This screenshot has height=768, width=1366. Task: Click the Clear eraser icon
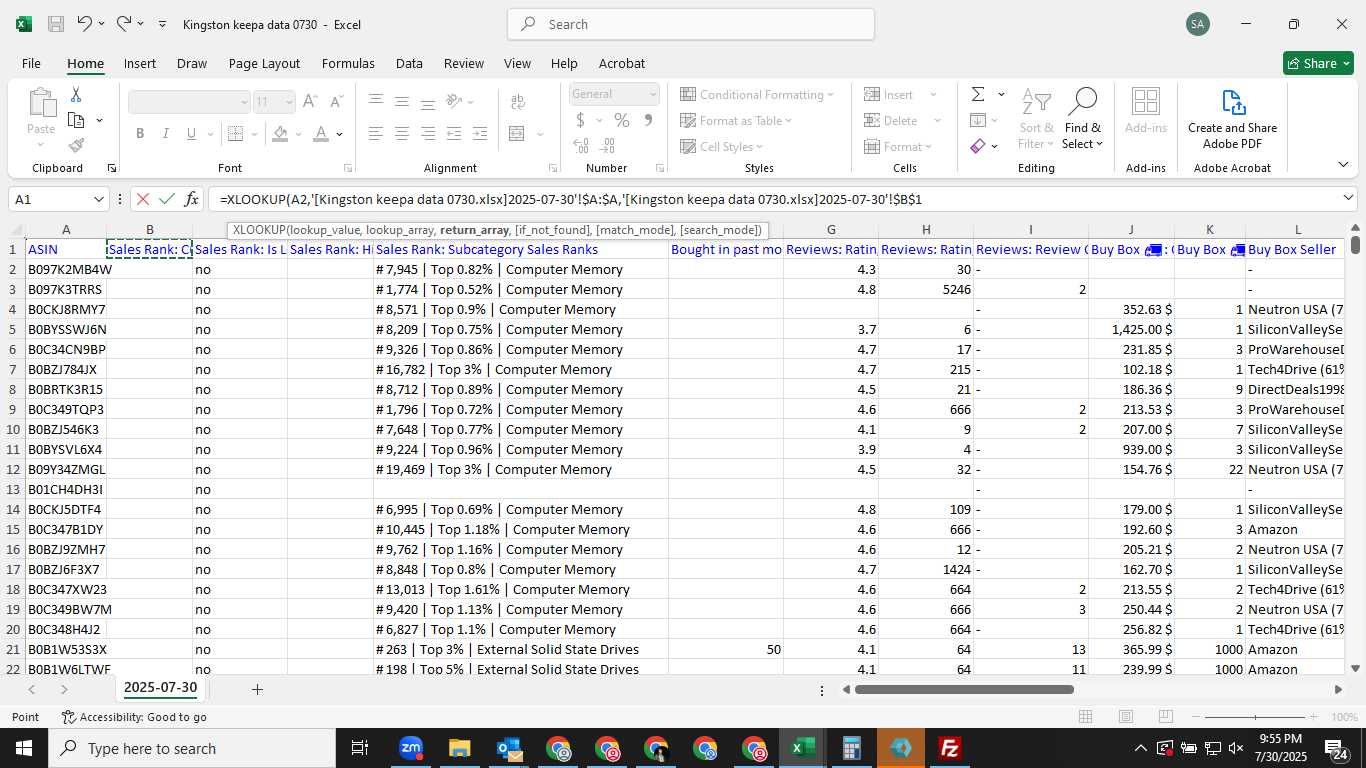point(978,146)
